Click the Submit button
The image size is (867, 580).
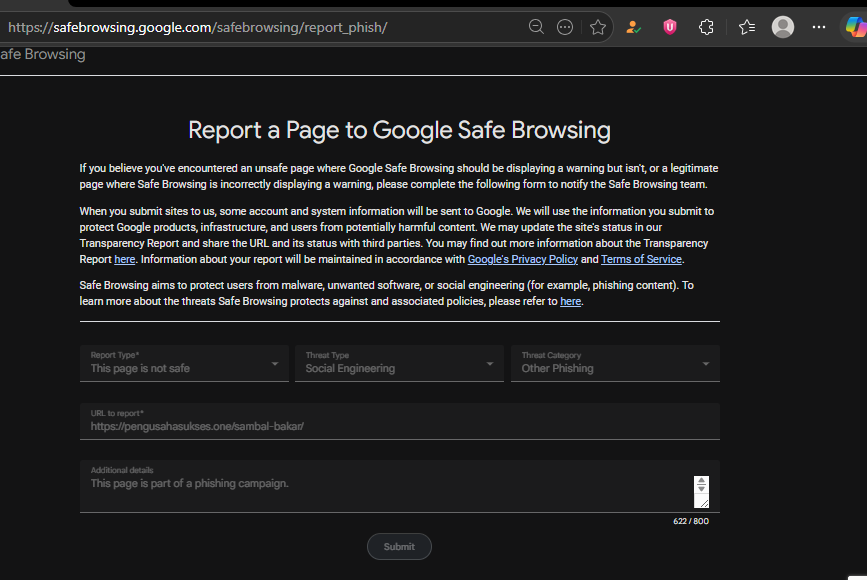tap(399, 546)
